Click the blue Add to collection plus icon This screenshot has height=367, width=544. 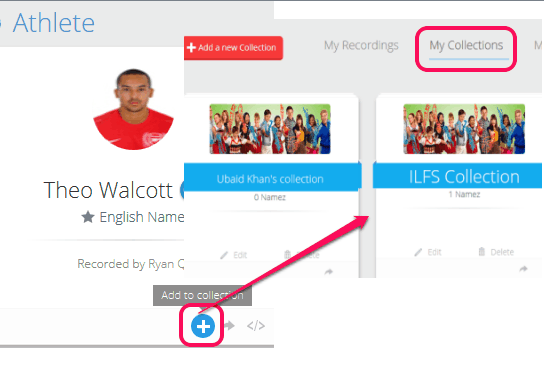pos(203,326)
